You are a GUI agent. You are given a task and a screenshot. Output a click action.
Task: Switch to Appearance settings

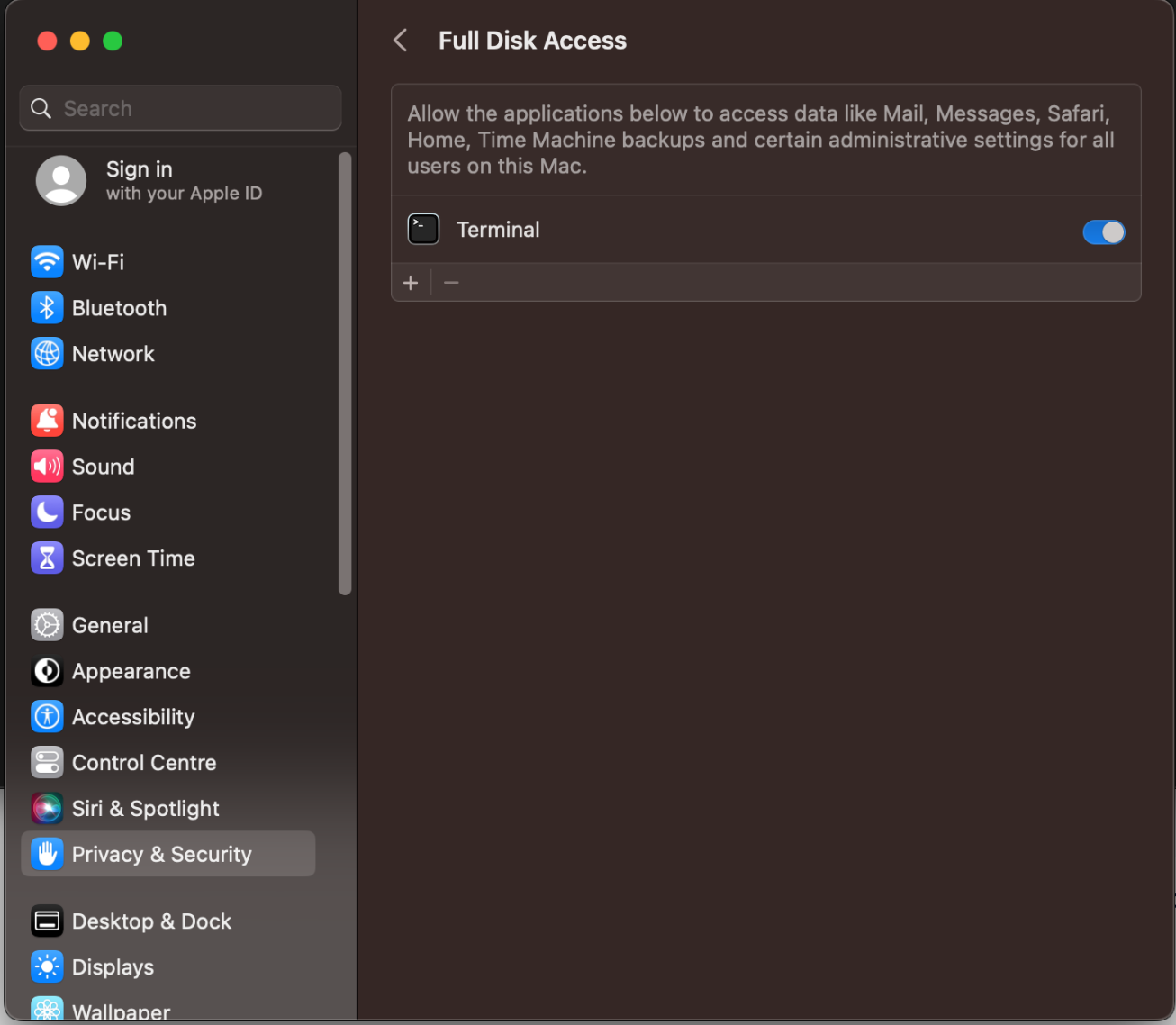coord(131,671)
